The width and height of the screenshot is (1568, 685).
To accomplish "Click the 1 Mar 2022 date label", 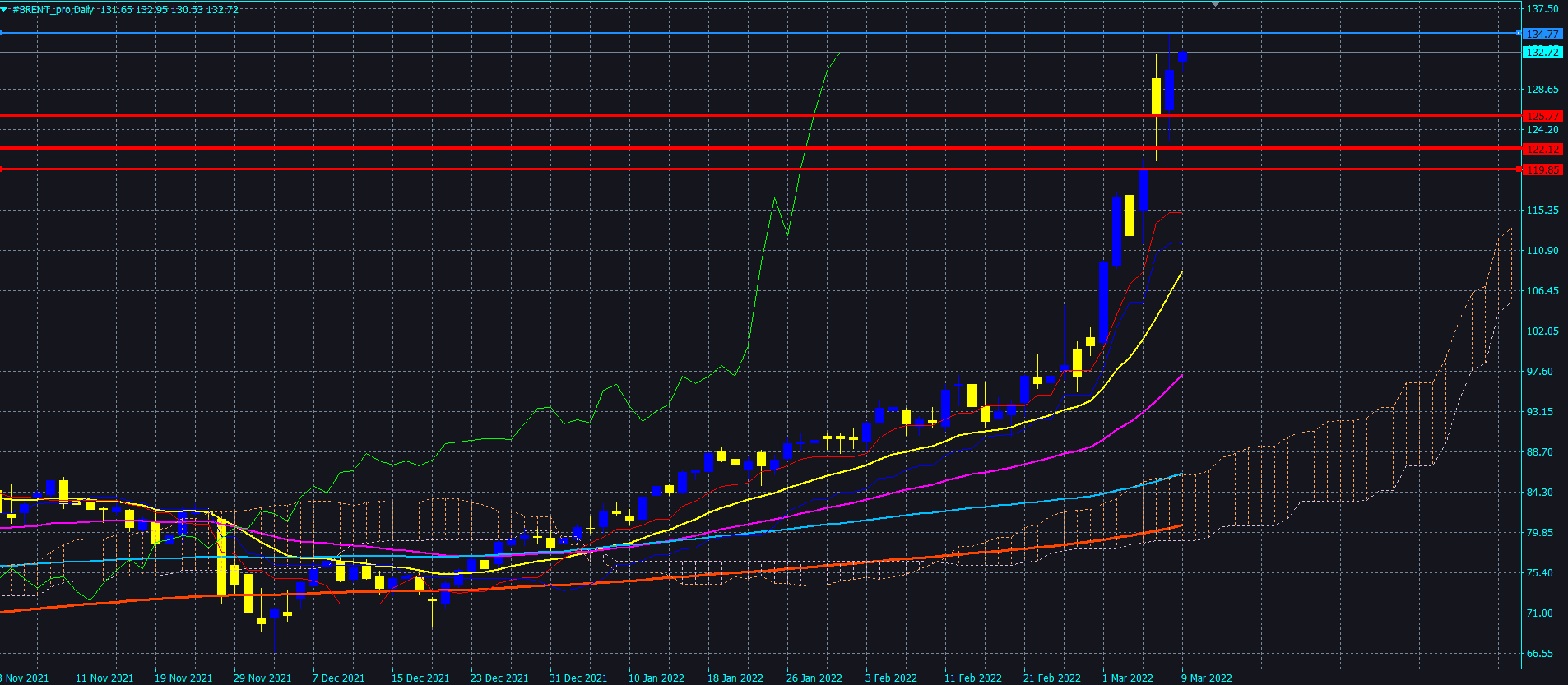I will click(1128, 678).
